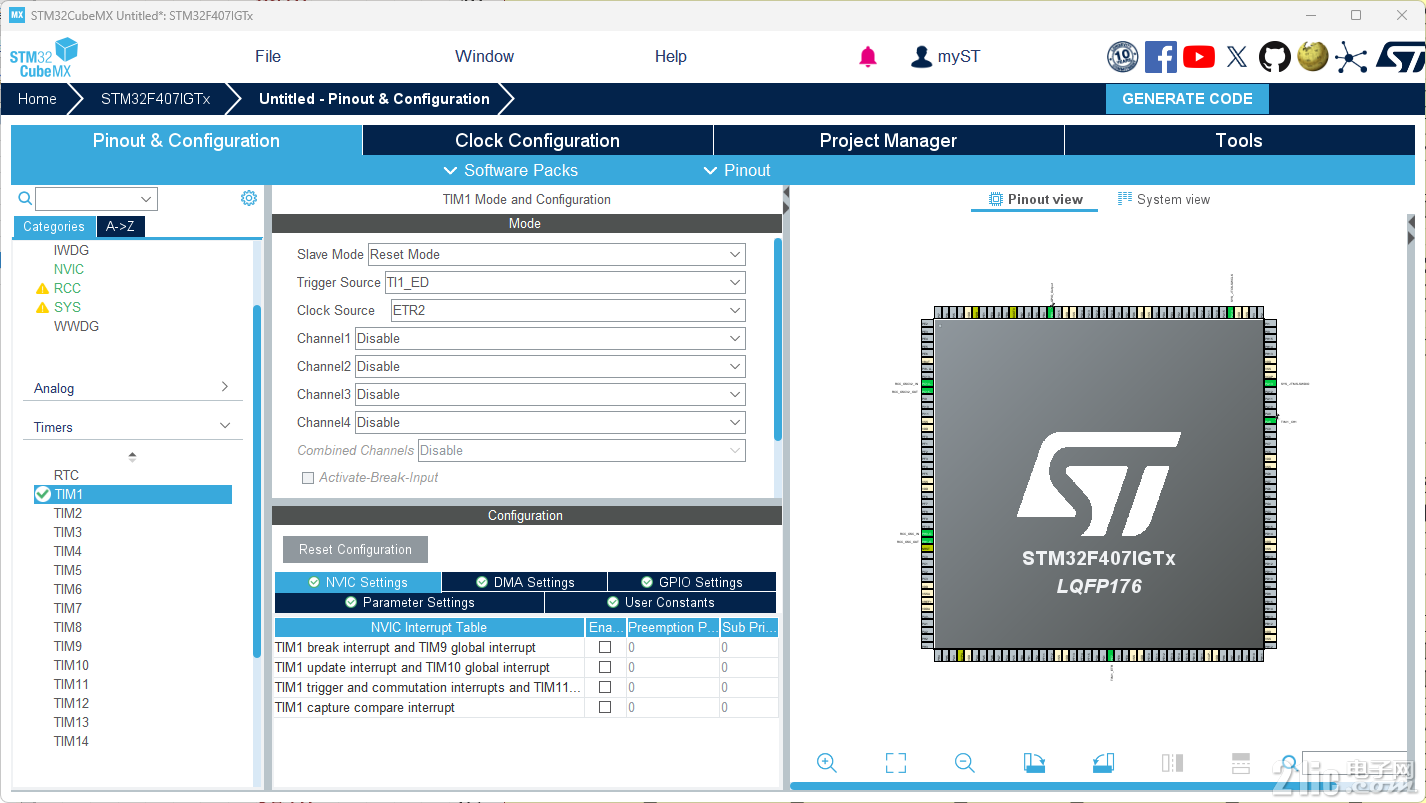
Task: Click the myST account icon
Action: pyautogui.click(x=921, y=57)
